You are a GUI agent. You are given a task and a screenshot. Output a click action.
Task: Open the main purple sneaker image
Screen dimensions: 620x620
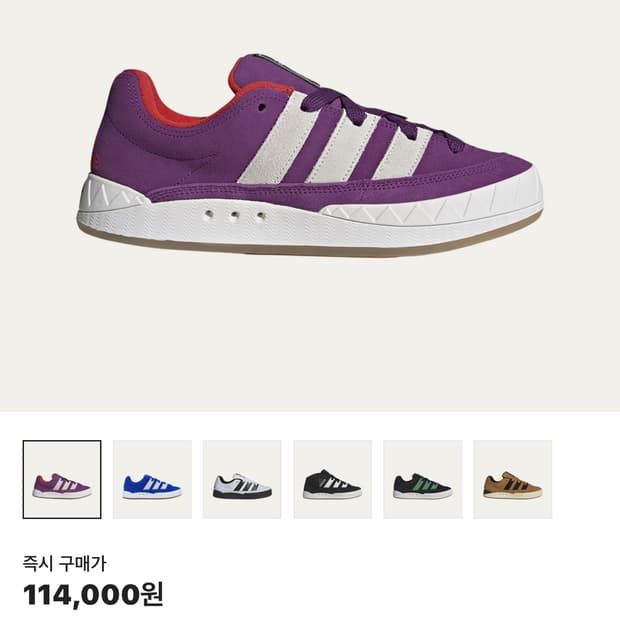tap(310, 156)
